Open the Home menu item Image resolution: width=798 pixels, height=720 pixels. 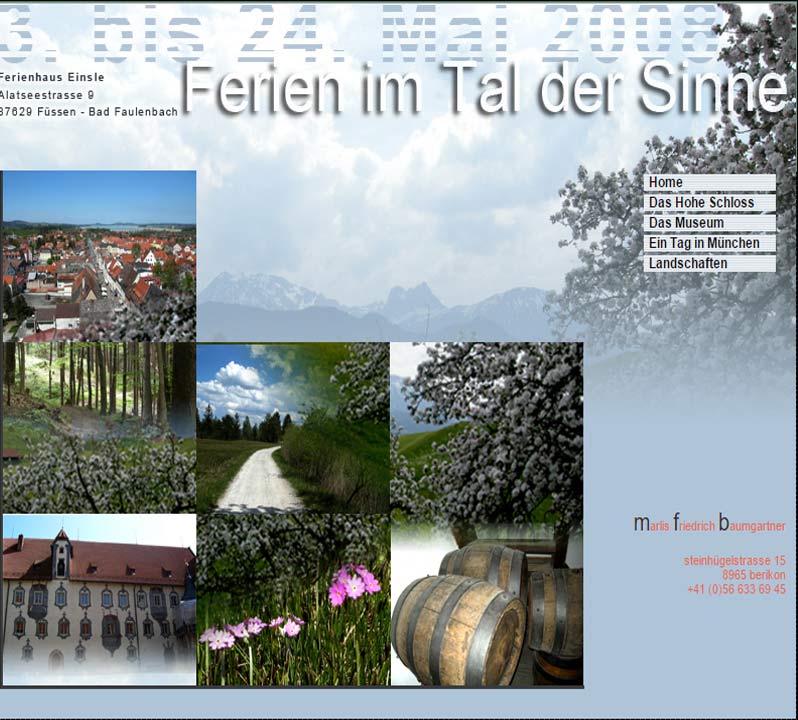point(709,183)
